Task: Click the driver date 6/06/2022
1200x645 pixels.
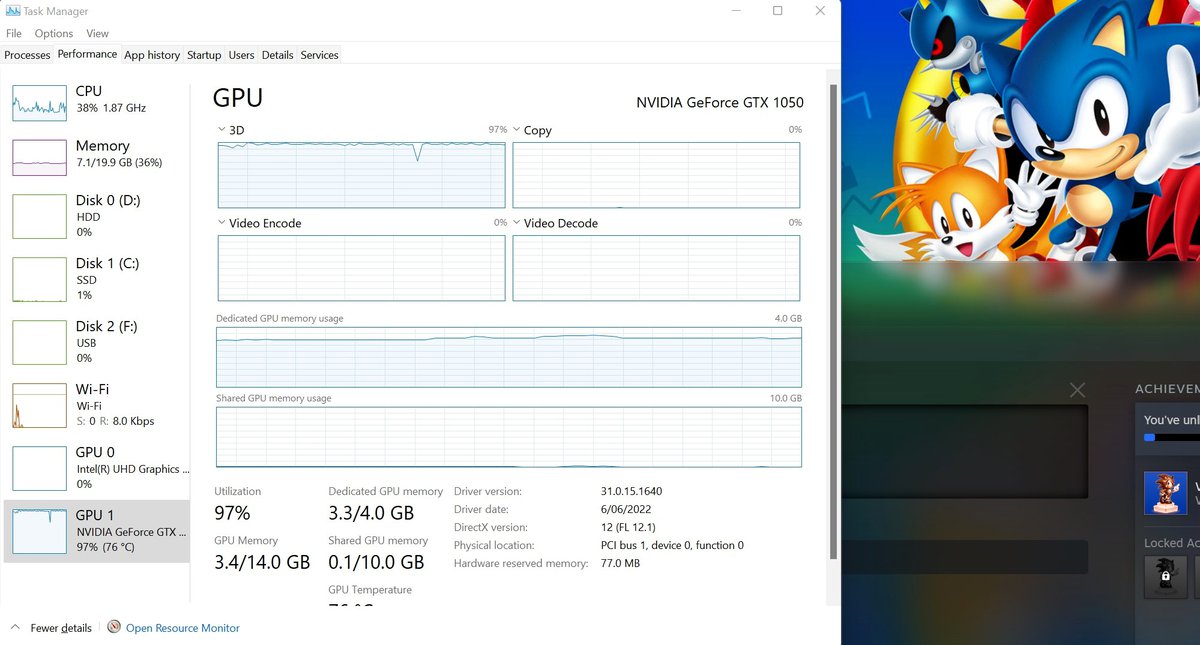Action: (626, 509)
